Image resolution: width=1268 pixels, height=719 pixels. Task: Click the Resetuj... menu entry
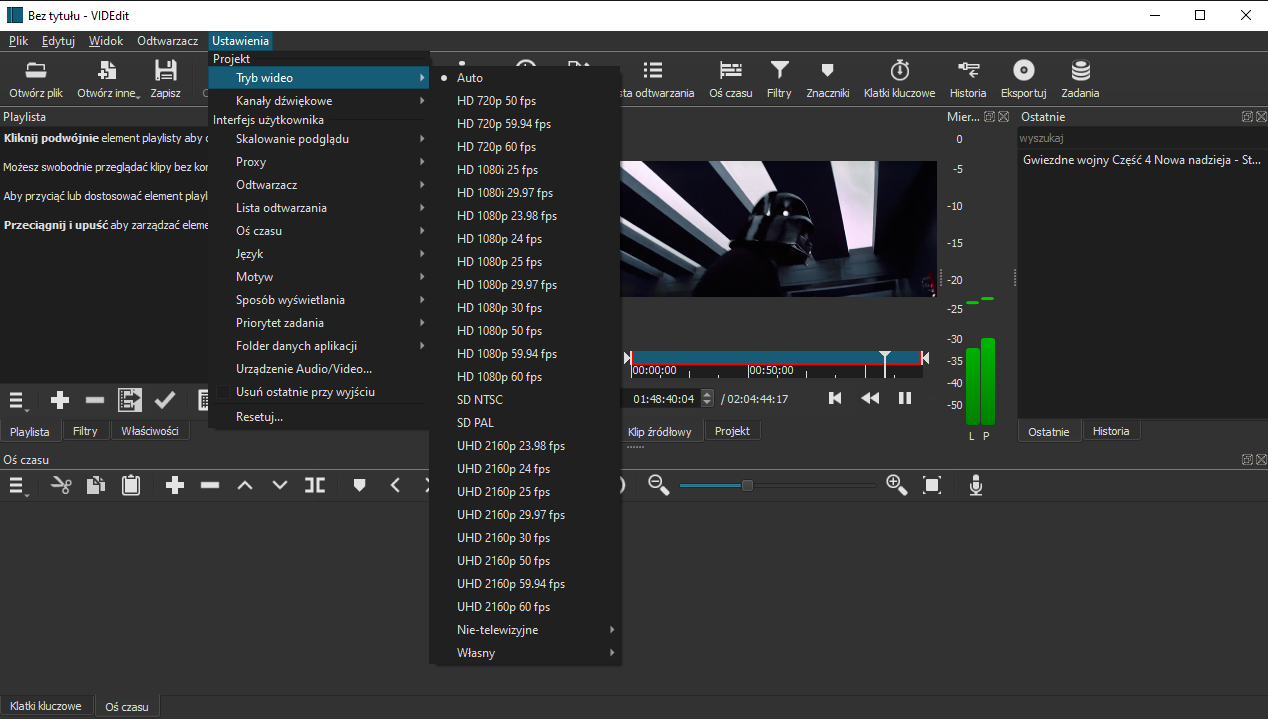coord(318,416)
